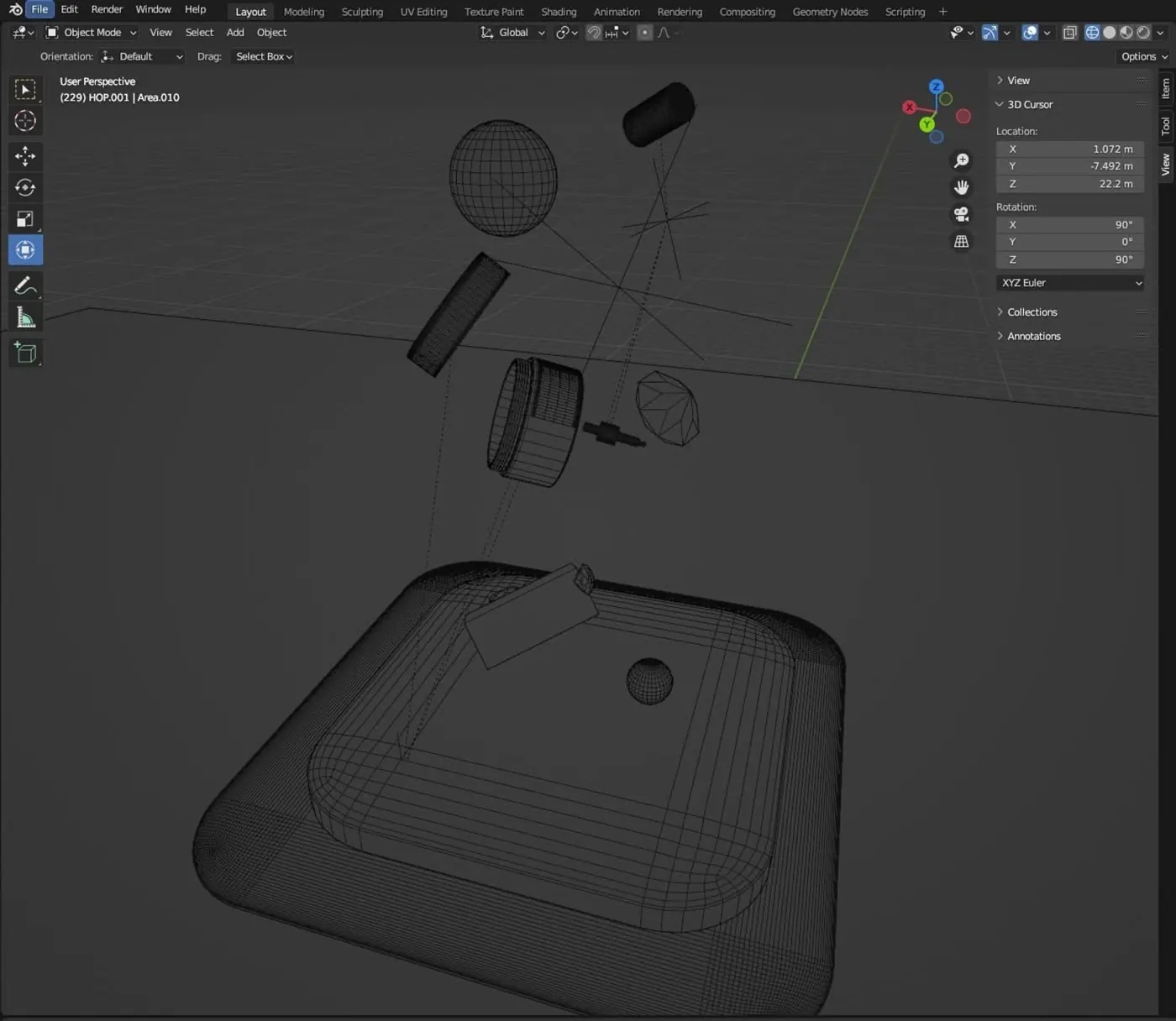Viewport: 1176px width, 1021px height.
Task: Pick the Rotate tool
Action: (x=25, y=187)
